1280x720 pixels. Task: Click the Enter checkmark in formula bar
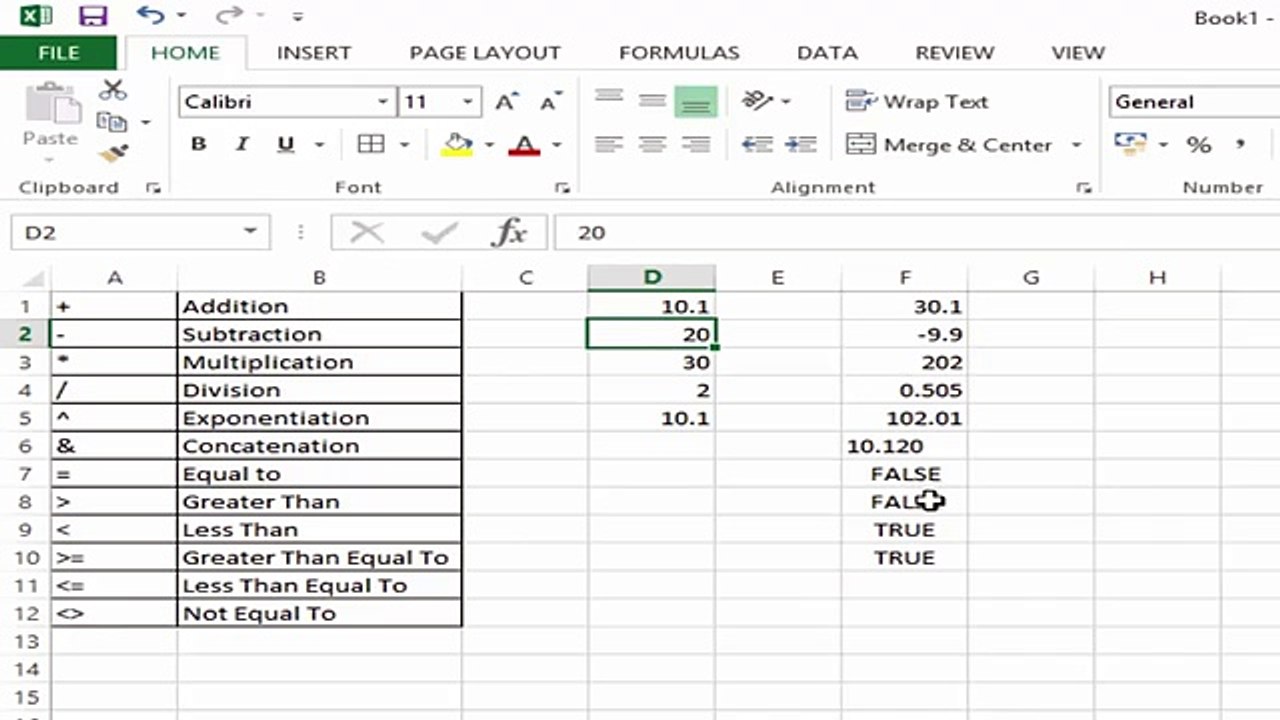(438, 232)
